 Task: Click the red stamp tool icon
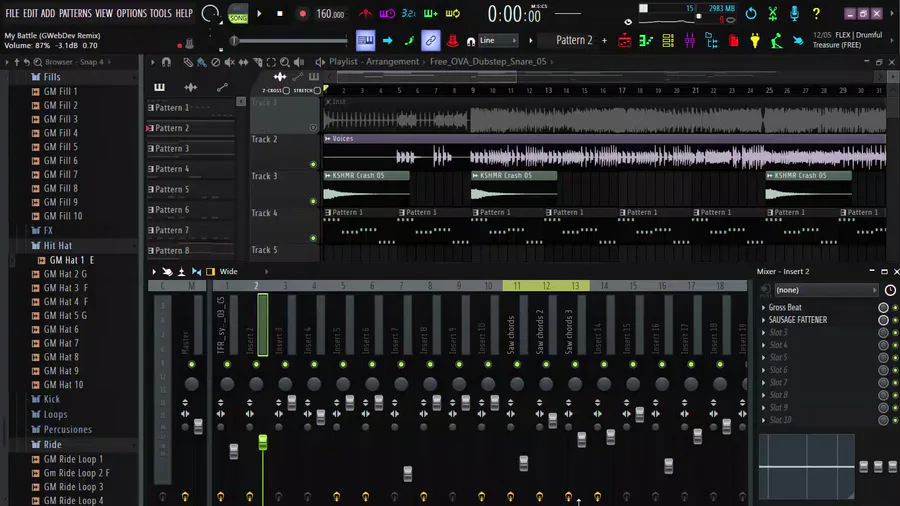(x=452, y=40)
